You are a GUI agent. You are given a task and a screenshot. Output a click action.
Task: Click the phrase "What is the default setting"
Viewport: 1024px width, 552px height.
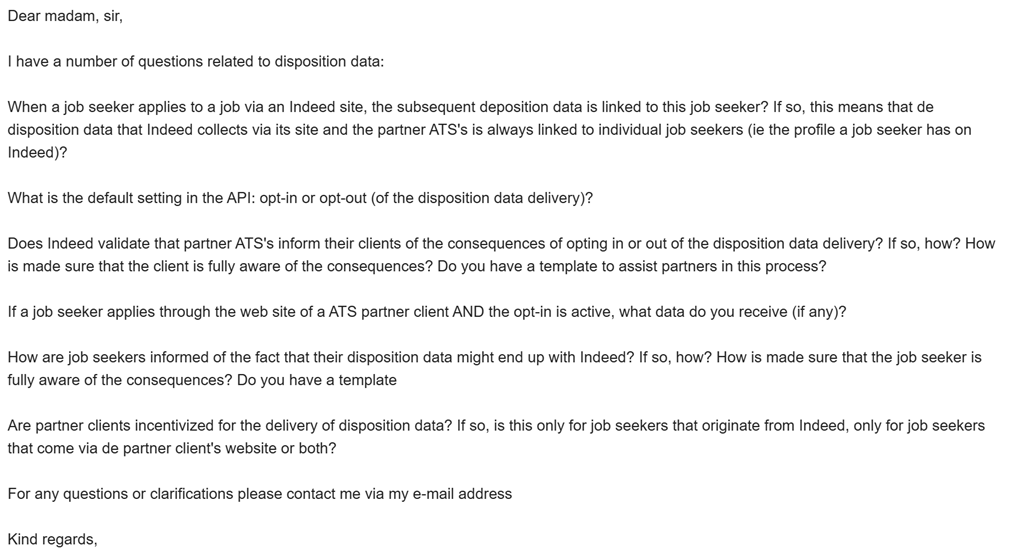(x=98, y=197)
